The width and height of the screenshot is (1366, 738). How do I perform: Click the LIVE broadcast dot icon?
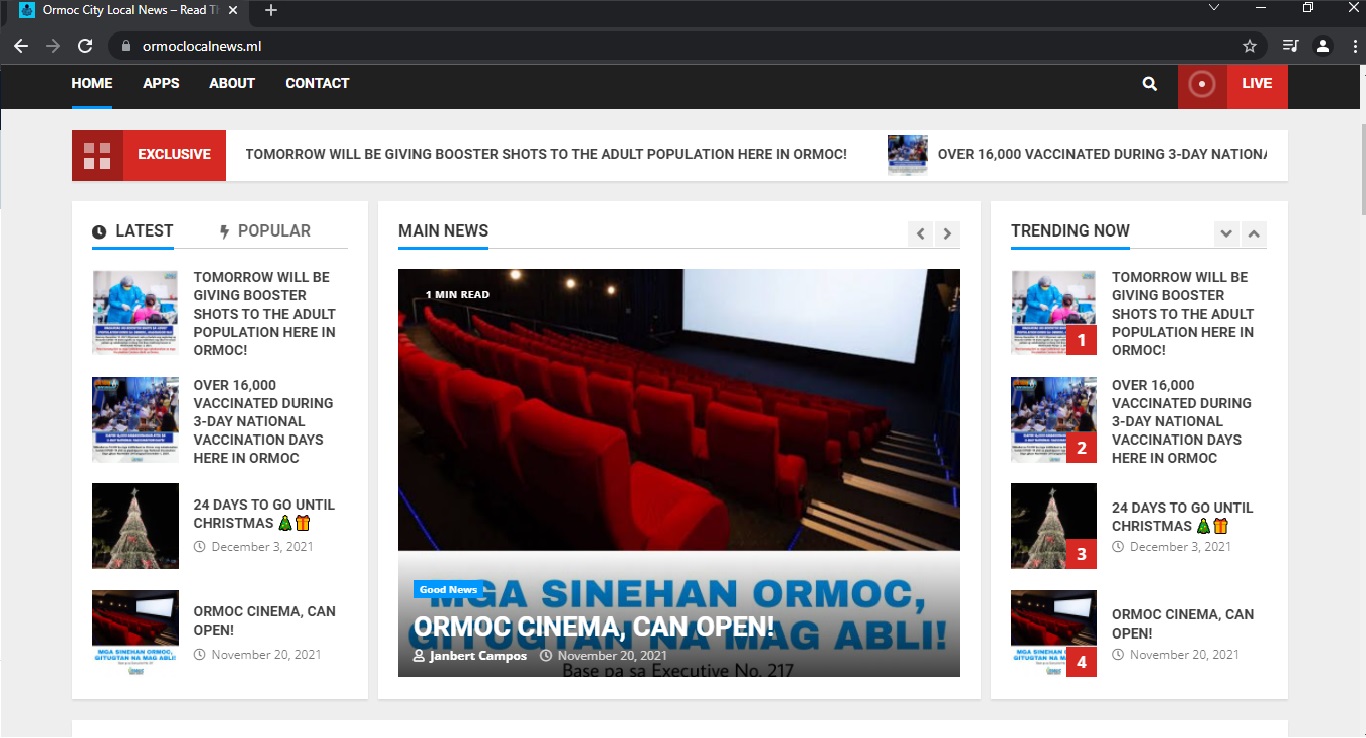tap(1202, 84)
